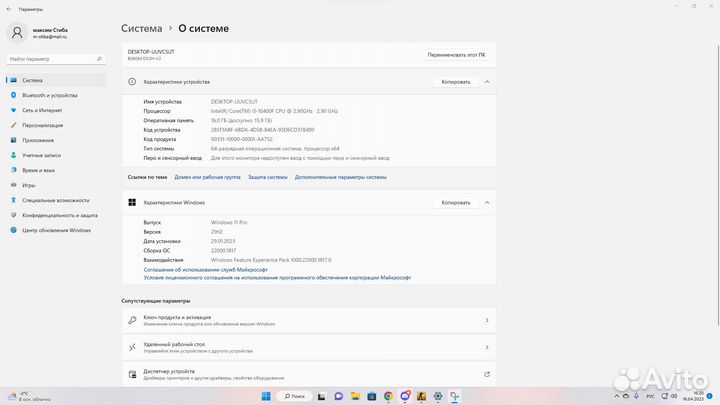Click the user account avatar icon
Screen dimensions: 720x405
click(x=17, y=33)
